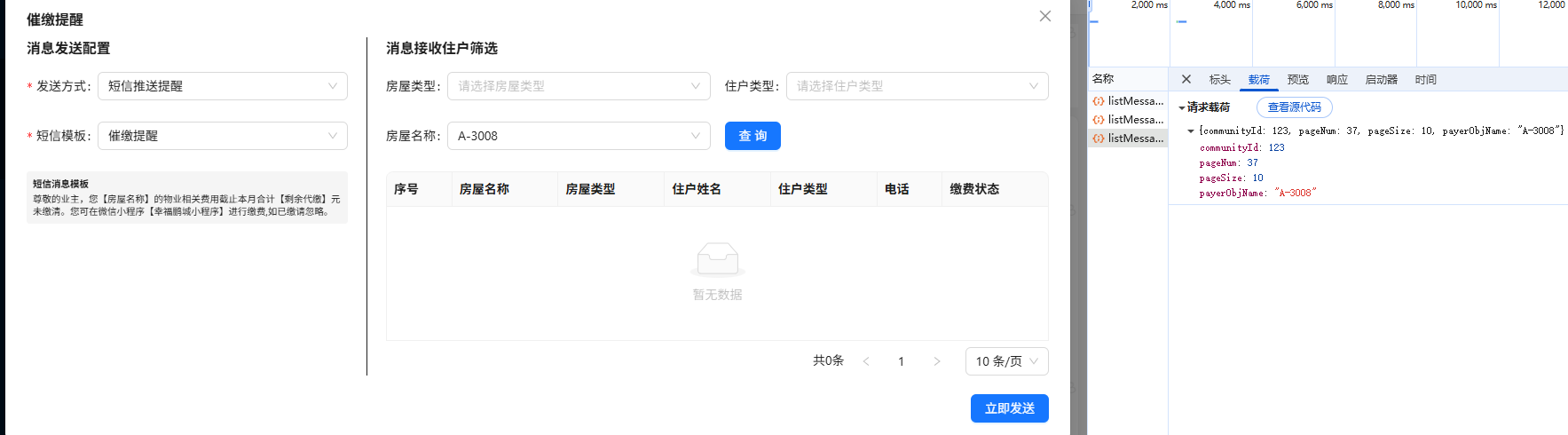The width and height of the screenshot is (1568, 435).
Task: Close the DevTools request details panel
Action: pos(1186,79)
